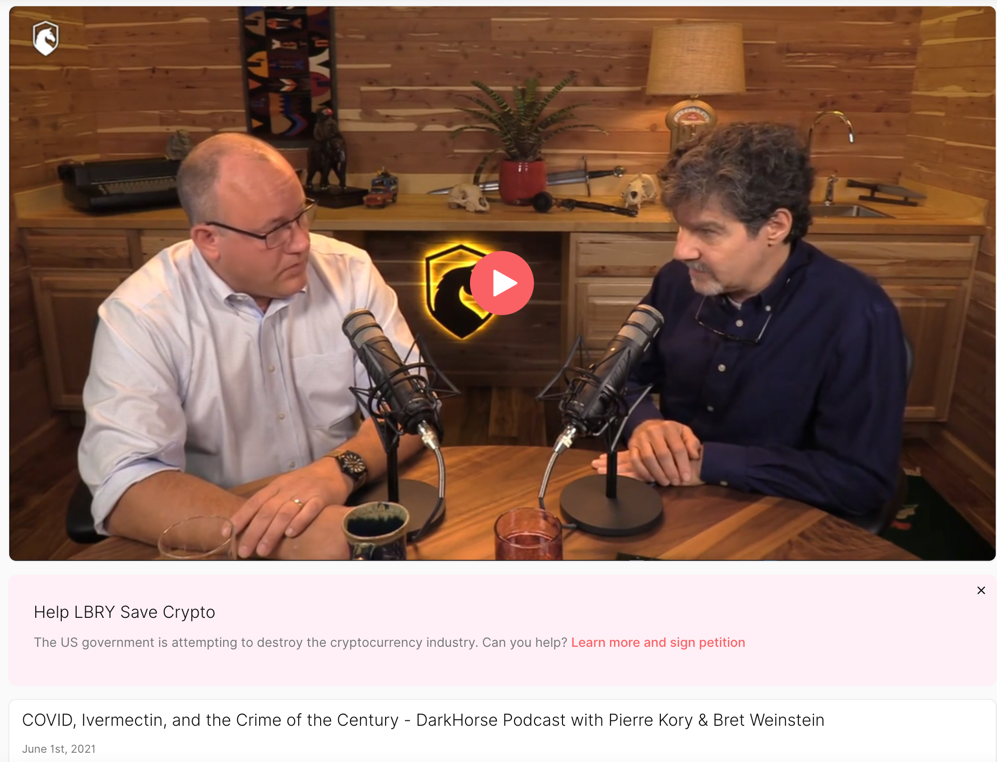The width and height of the screenshot is (997, 762).
Task: Click the dark ceramic mug on the table
Action: (376, 531)
